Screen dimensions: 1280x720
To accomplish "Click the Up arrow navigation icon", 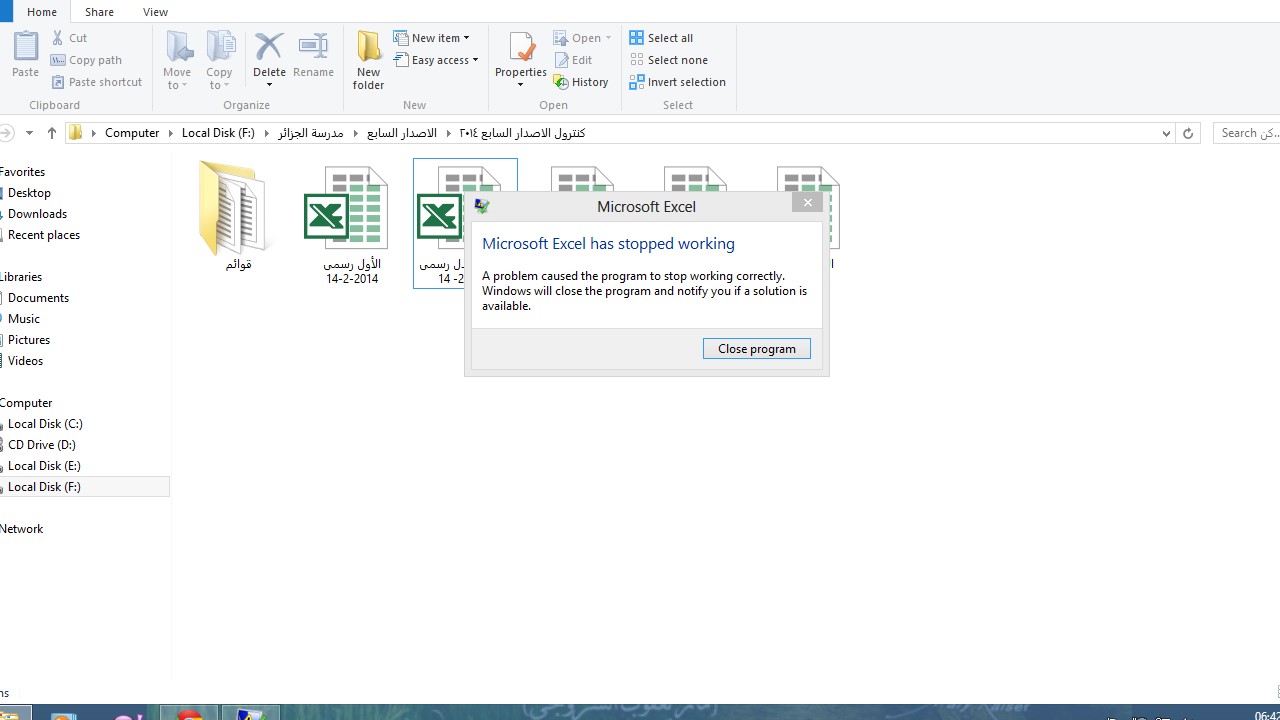I will coord(52,133).
